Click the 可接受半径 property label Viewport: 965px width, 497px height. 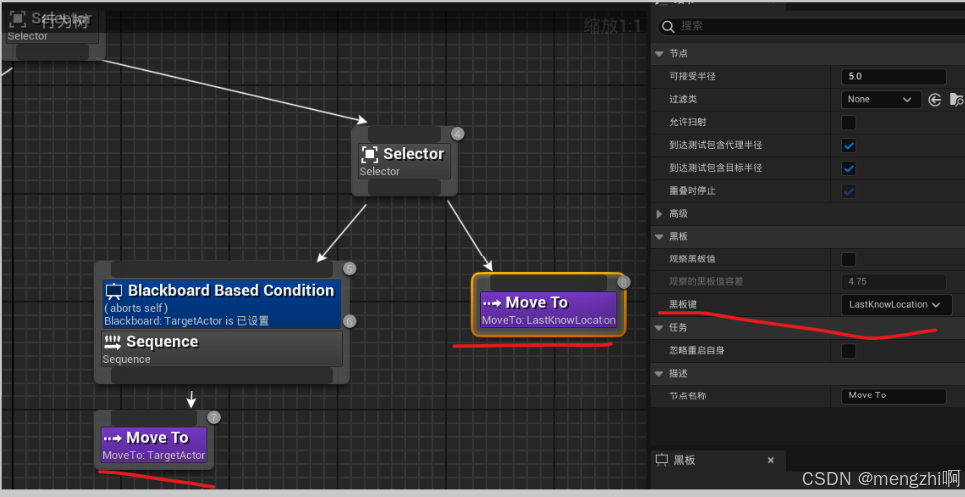[x=692, y=77]
